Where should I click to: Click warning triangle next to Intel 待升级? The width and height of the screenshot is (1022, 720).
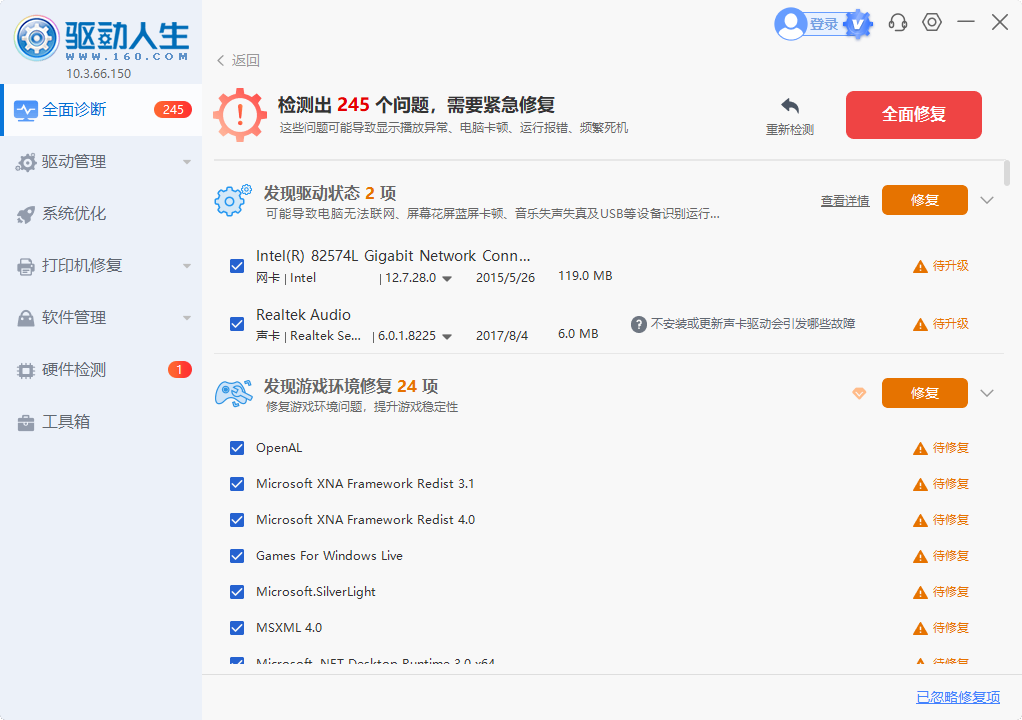[920, 266]
